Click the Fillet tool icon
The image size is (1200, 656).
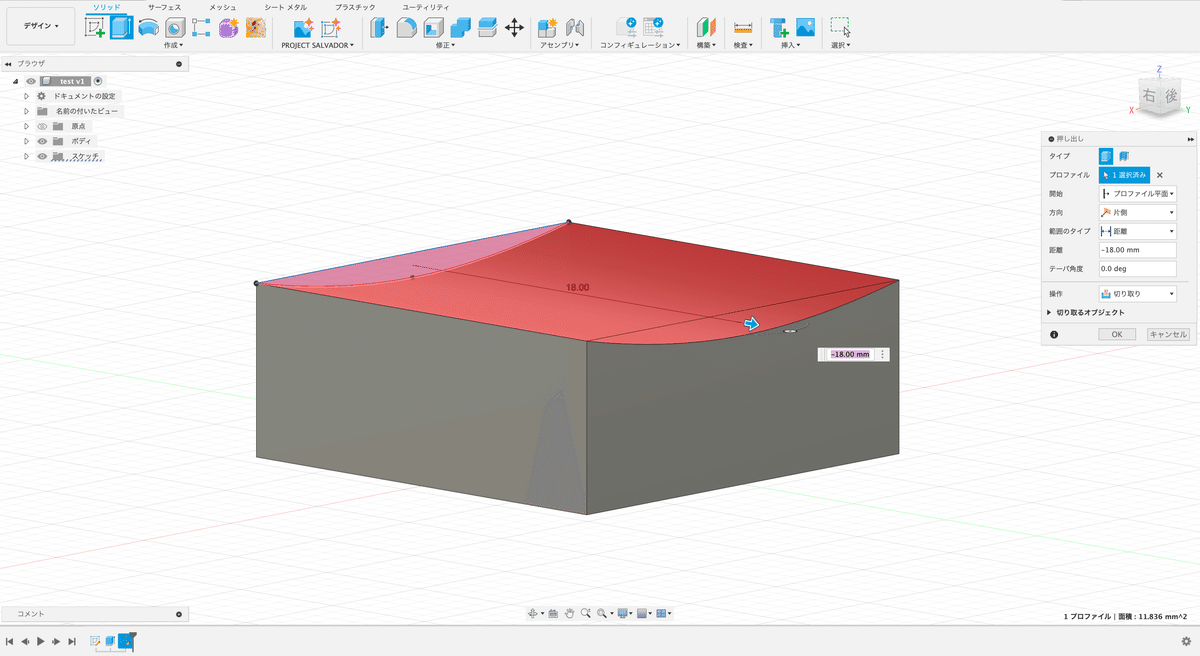[407, 28]
